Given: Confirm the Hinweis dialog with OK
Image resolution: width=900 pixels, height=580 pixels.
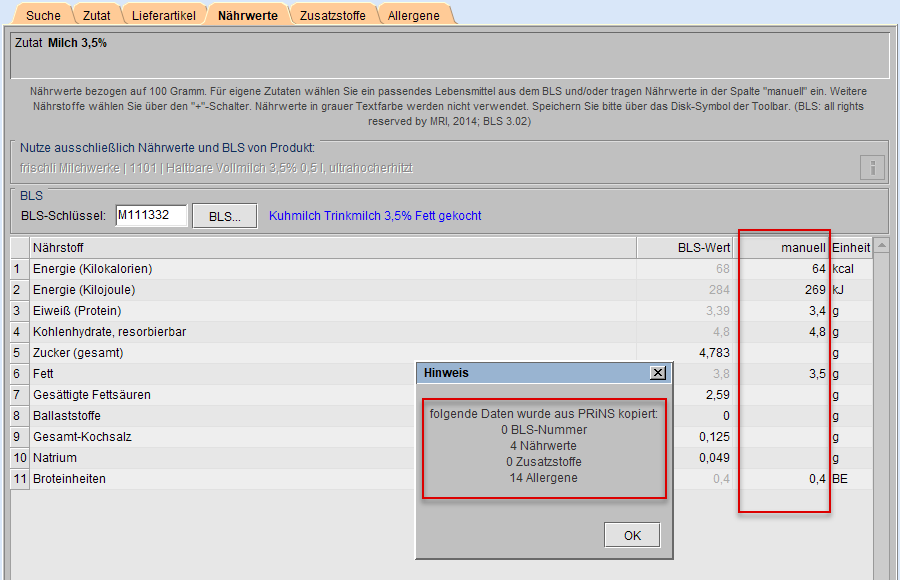Looking at the screenshot, I should [632, 535].
